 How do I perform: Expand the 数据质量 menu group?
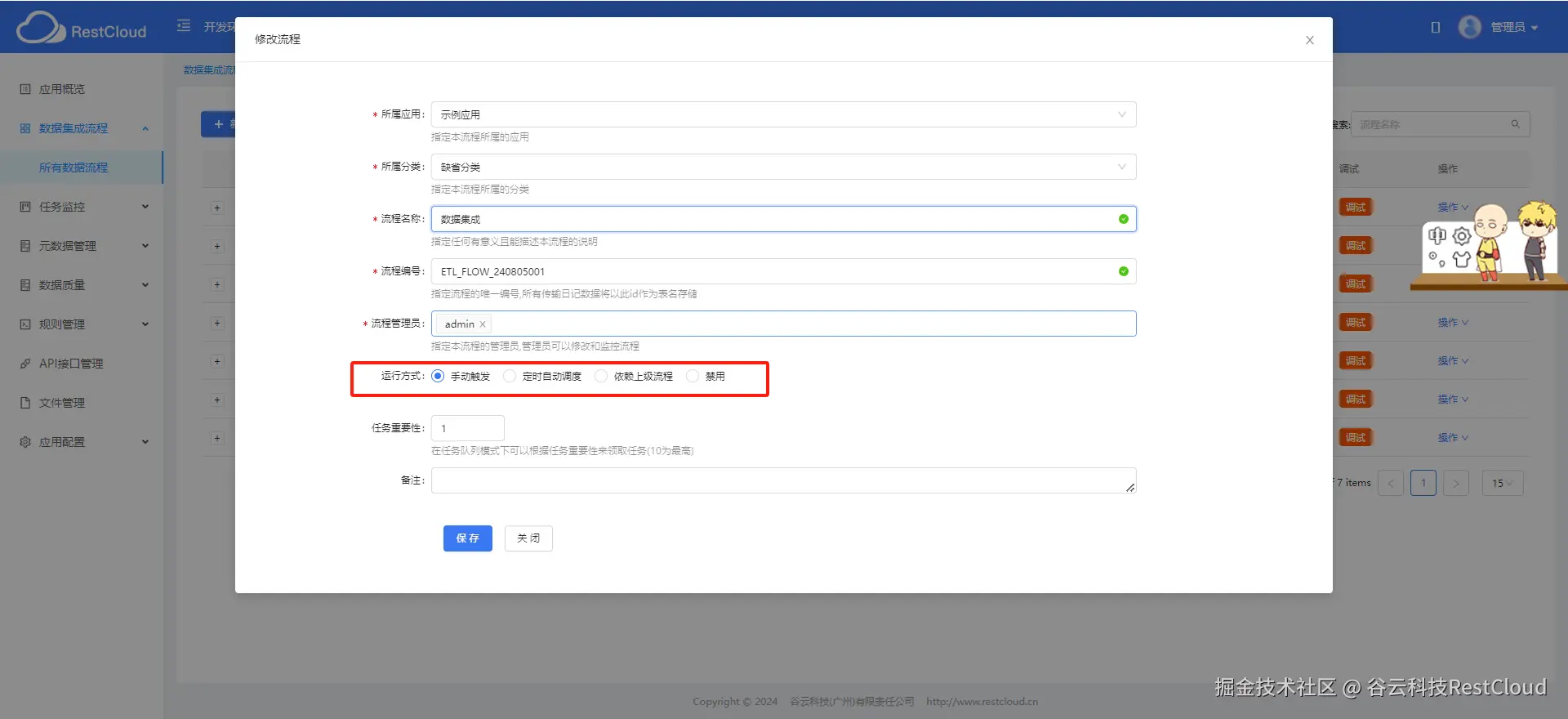145,285
